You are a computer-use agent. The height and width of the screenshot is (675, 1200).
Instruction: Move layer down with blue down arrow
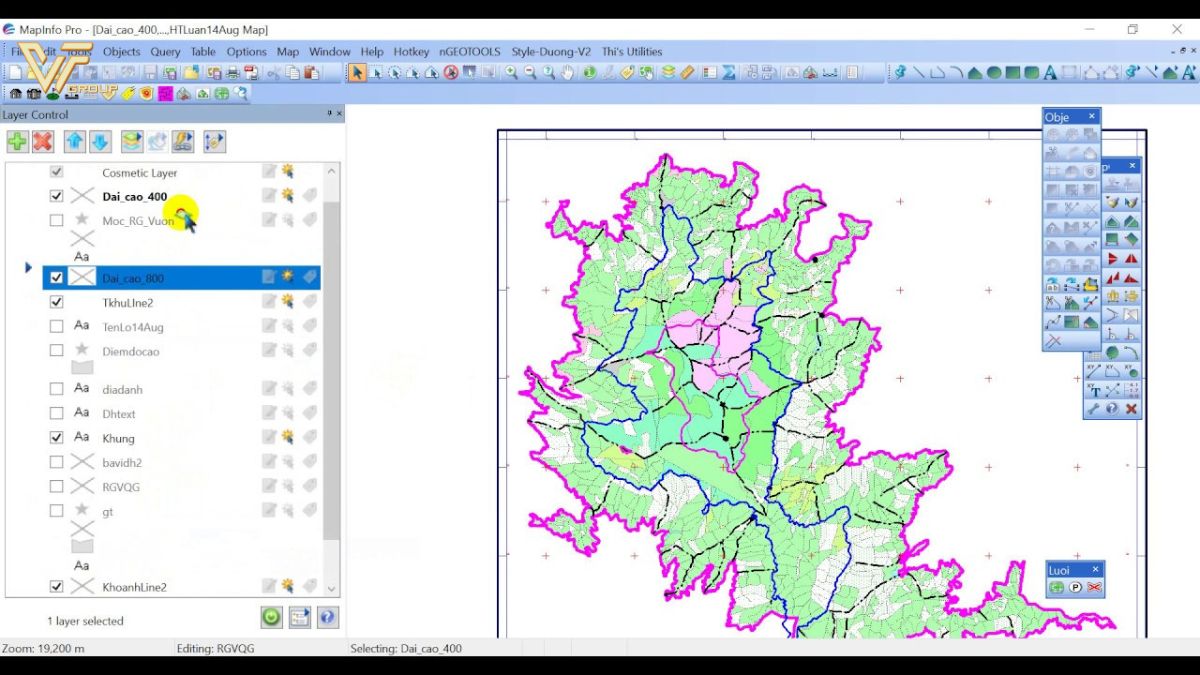point(99,142)
